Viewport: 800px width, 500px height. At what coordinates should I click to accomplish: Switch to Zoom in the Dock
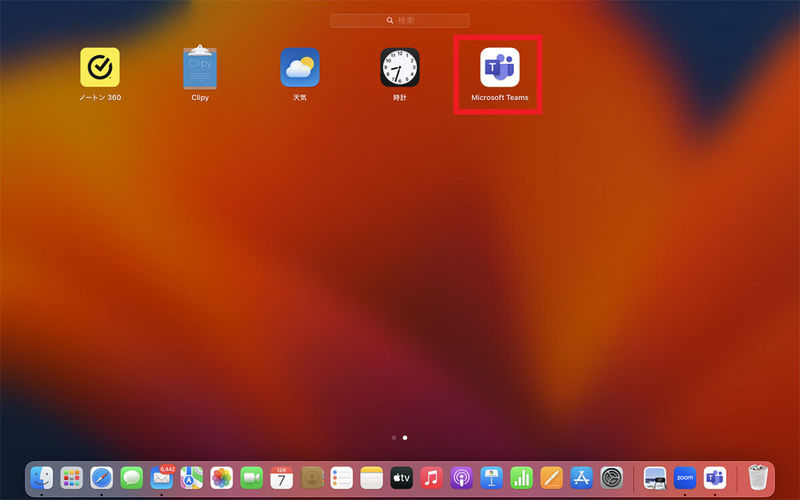(x=685, y=478)
